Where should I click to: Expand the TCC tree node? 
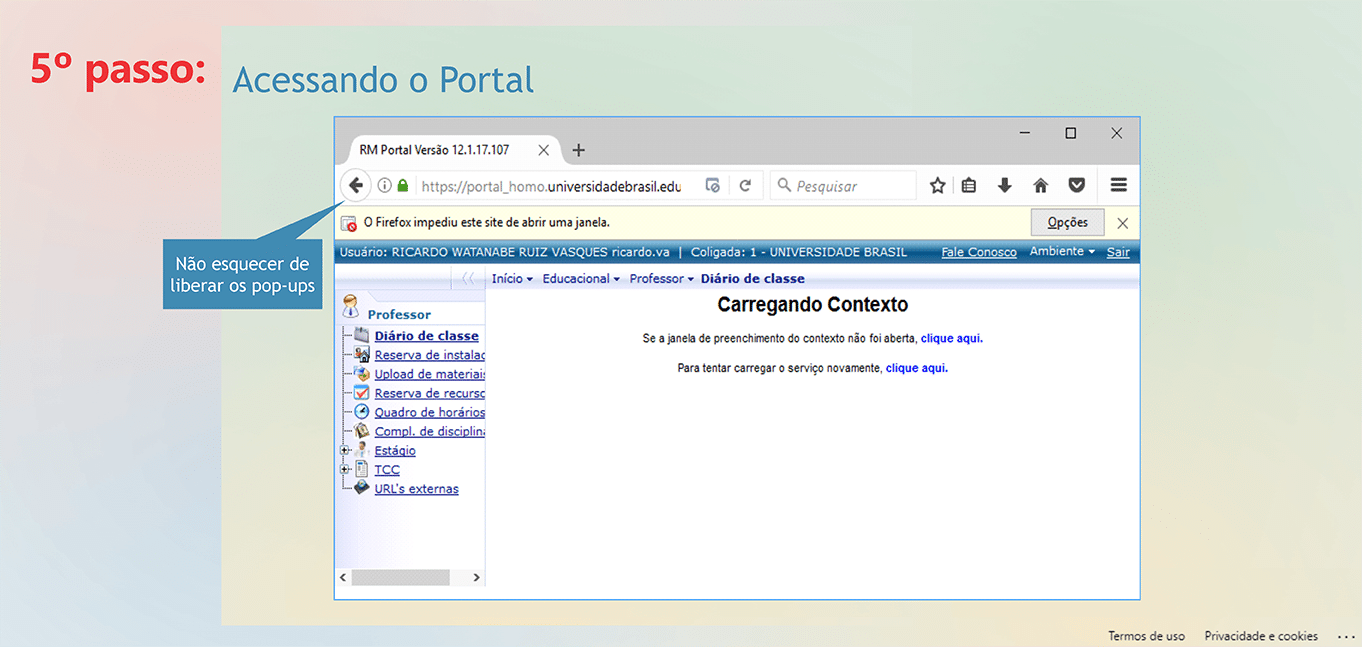(344, 469)
